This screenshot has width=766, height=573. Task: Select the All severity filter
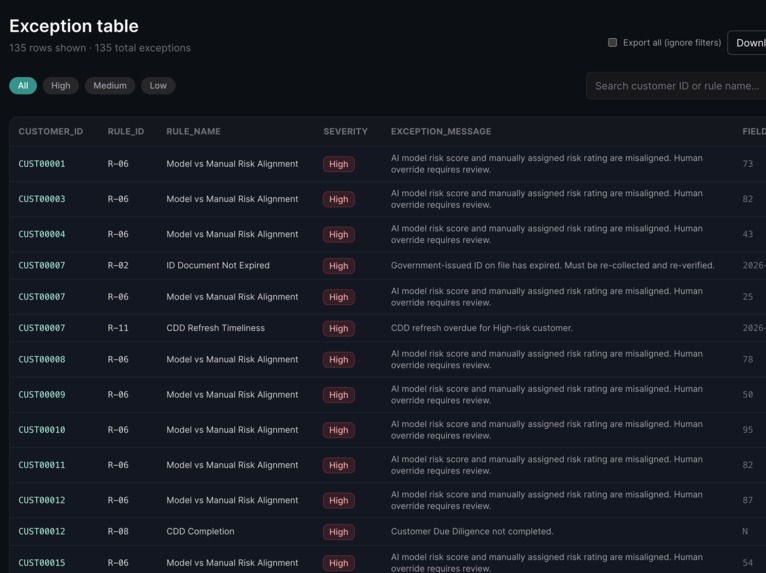click(x=23, y=85)
